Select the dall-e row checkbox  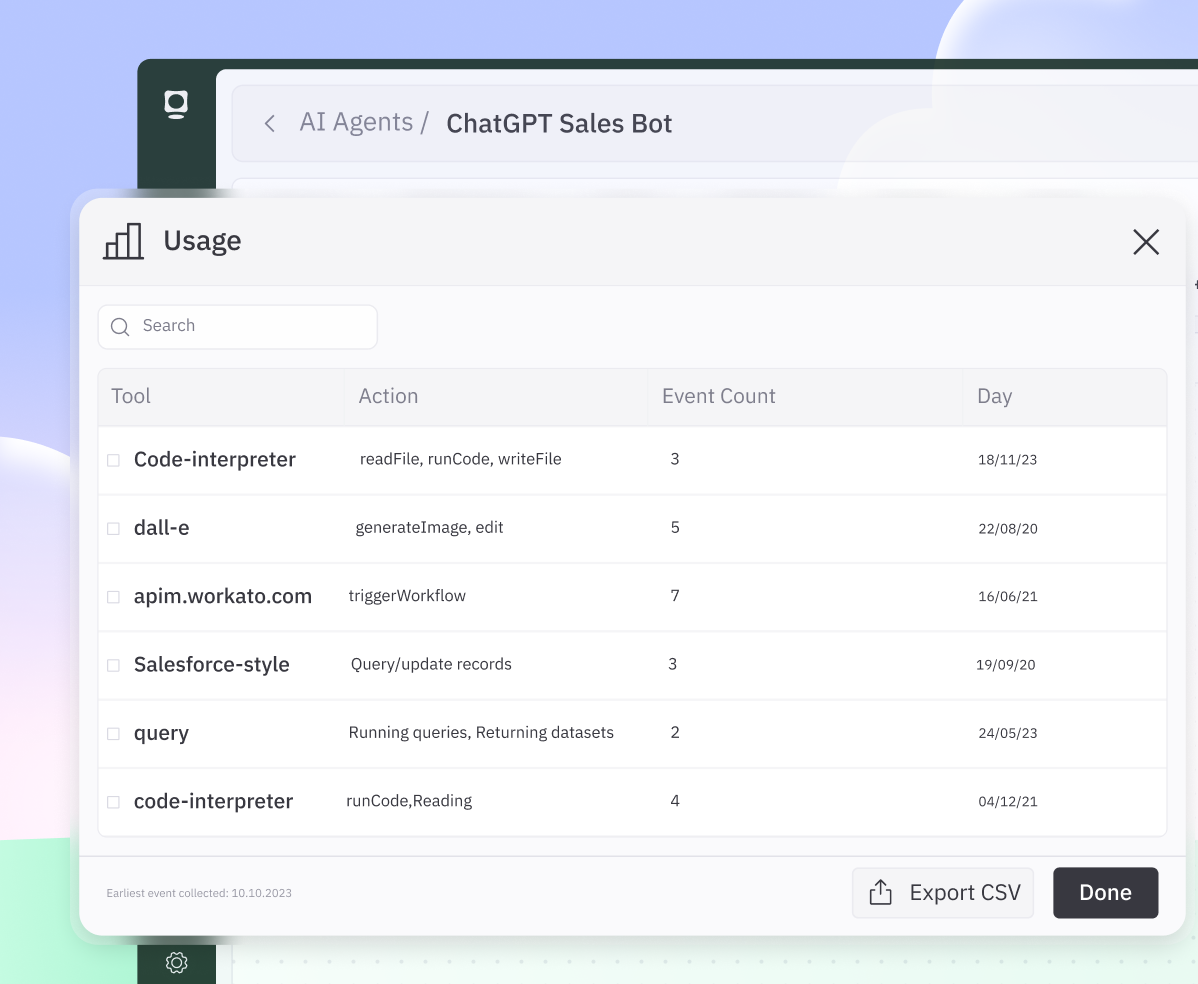[113, 528]
